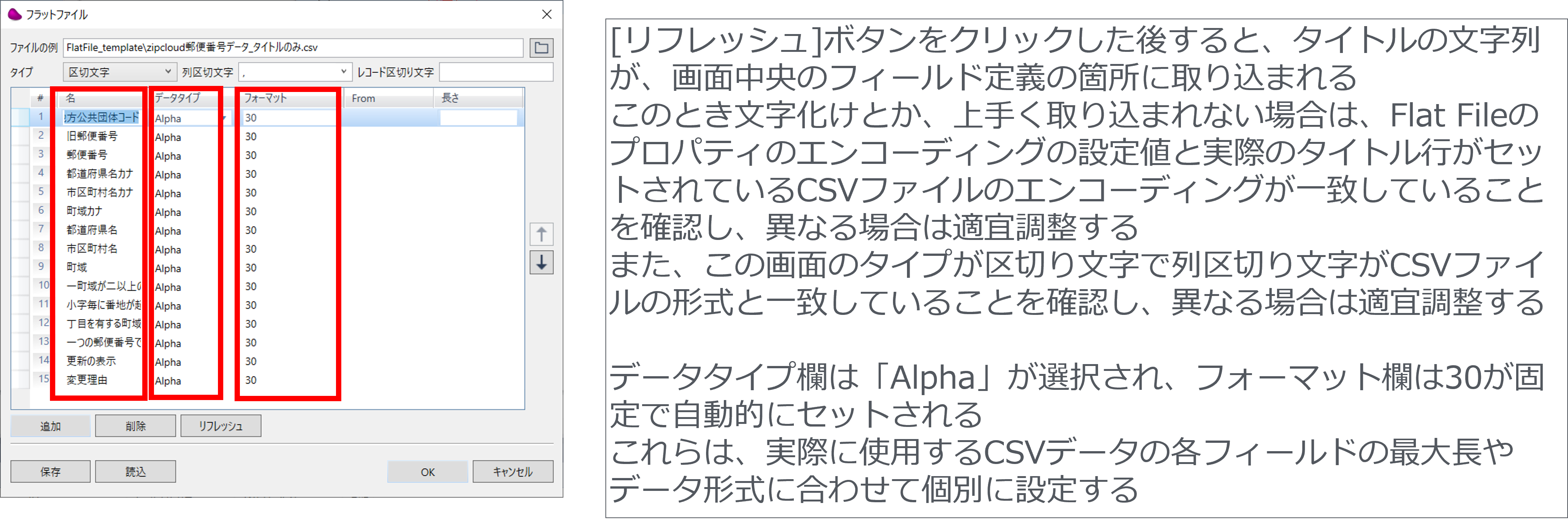1568x531 pixels.
Task: Dismiss the dialog with キャンセル
Action: [512, 471]
